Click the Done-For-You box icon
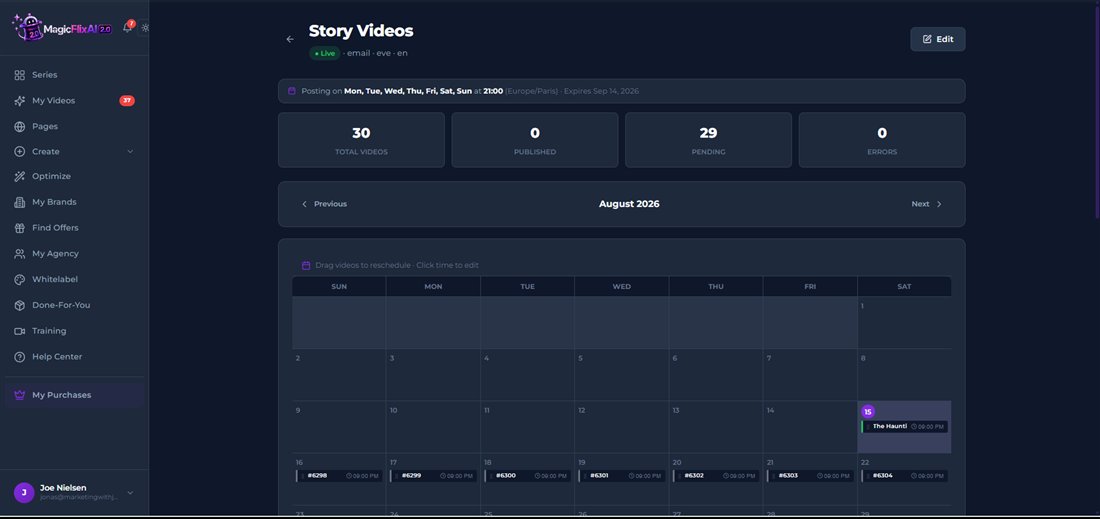 point(20,305)
